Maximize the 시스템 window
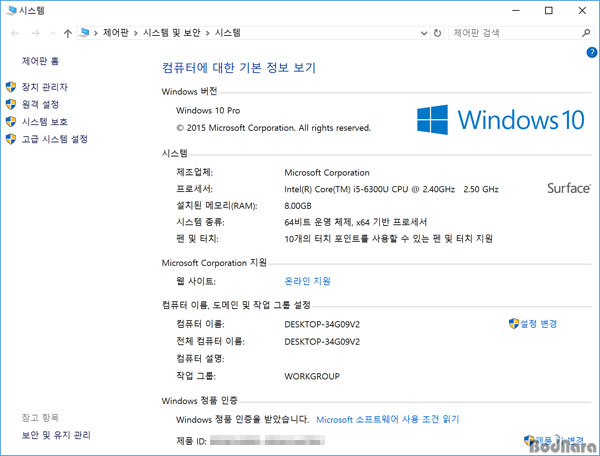The image size is (600, 456). [549, 10]
